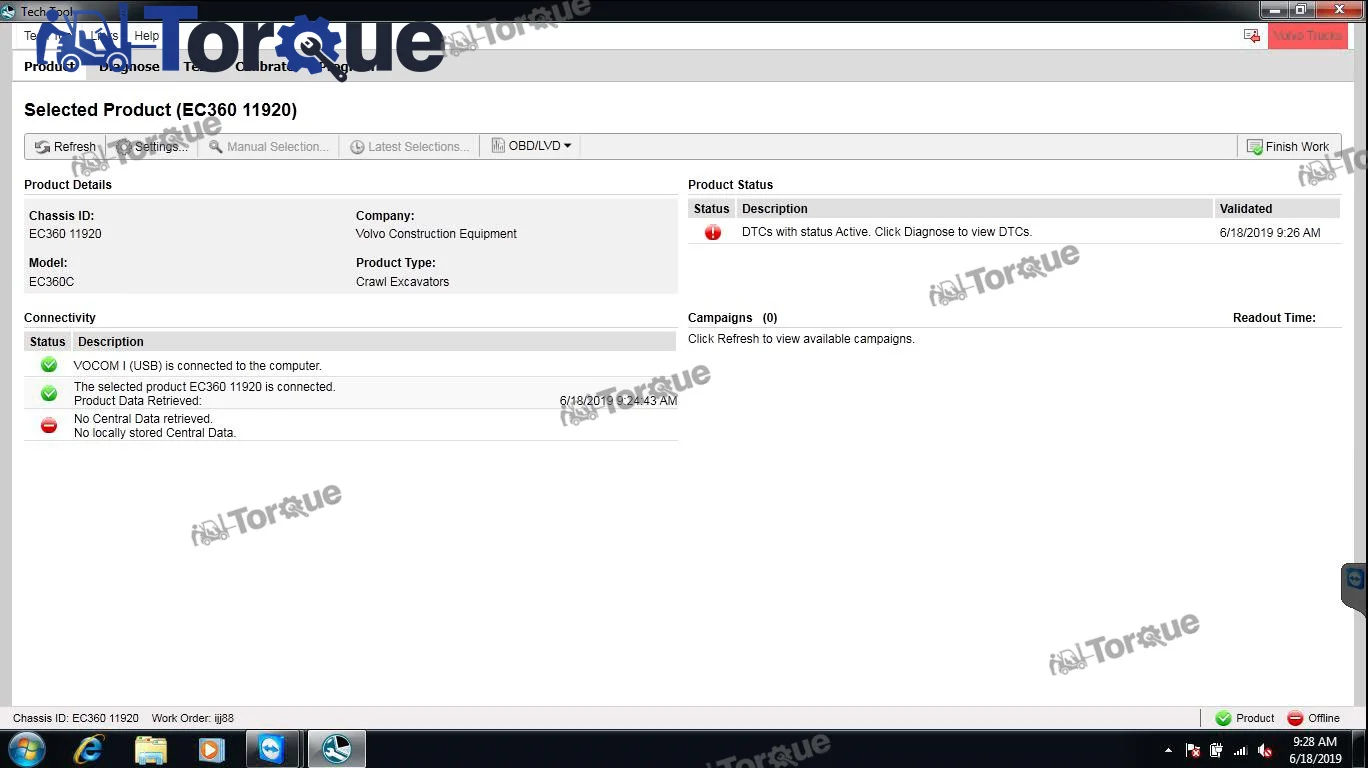Click the Description header in Product Status

[x=974, y=209]
